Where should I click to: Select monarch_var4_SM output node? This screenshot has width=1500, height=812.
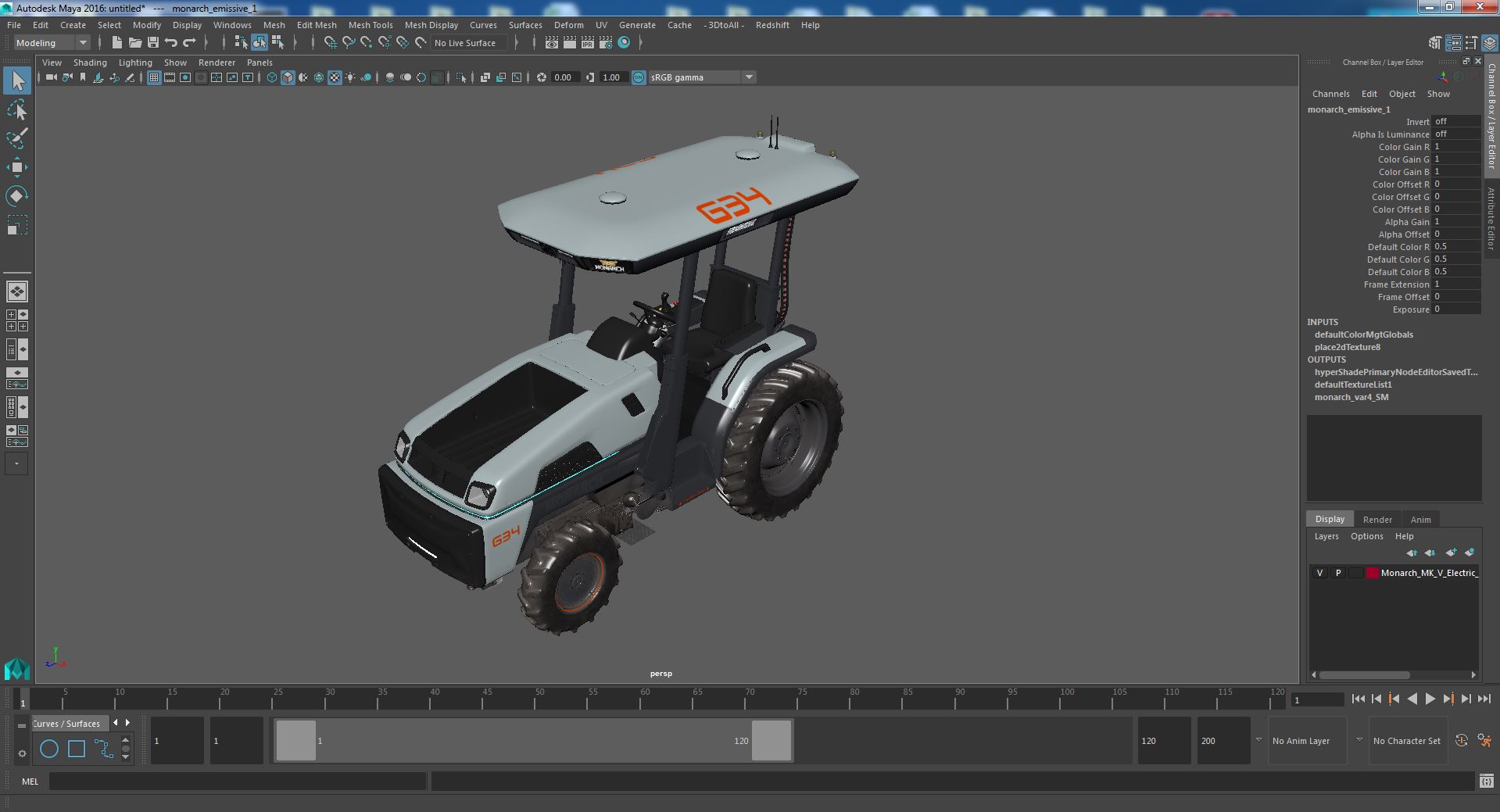pos(1351,397)
